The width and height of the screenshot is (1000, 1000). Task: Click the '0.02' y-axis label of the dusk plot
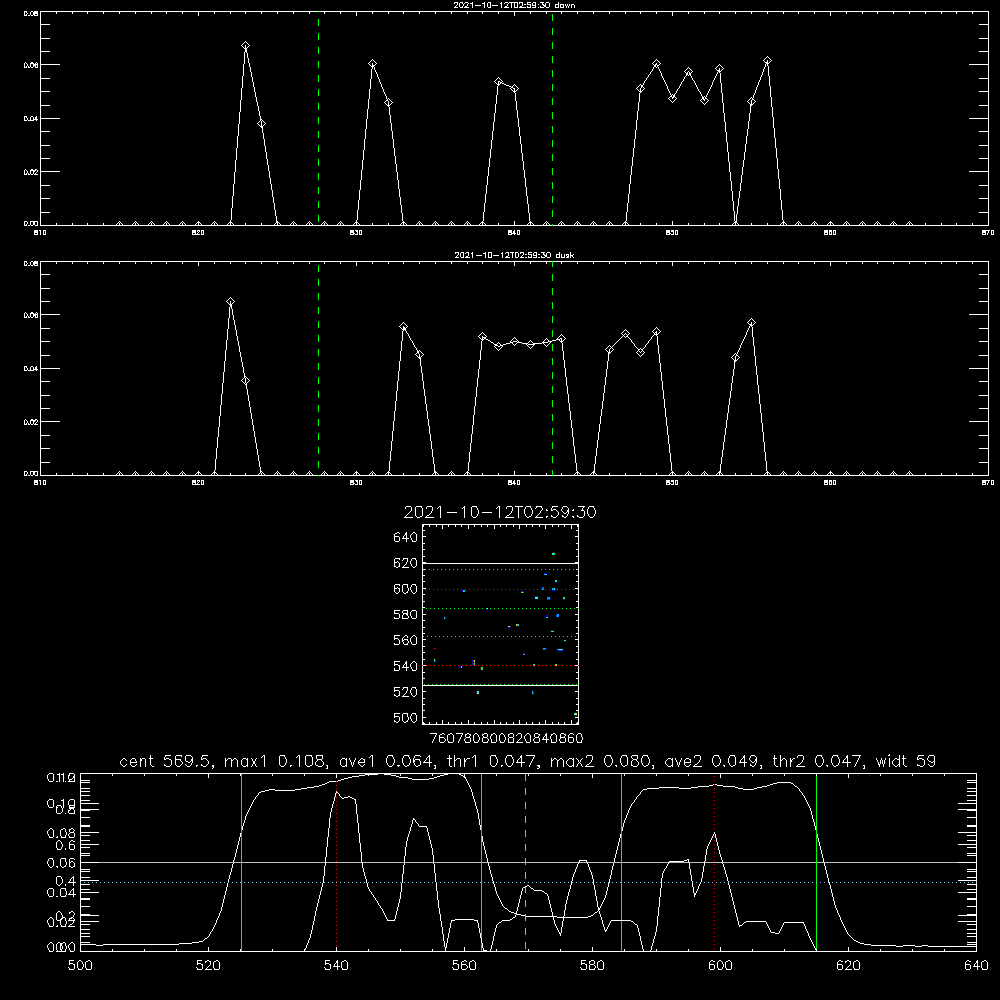click(32, 422)
